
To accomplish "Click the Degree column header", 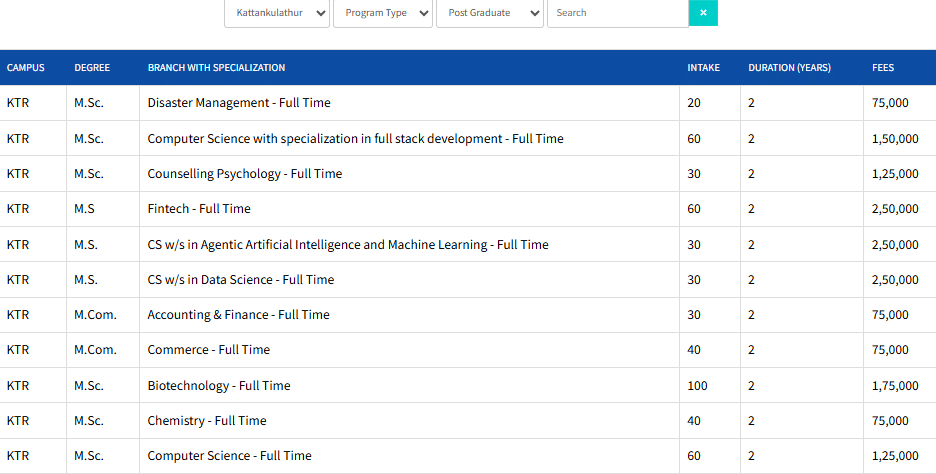I will [x=92, y=68].
